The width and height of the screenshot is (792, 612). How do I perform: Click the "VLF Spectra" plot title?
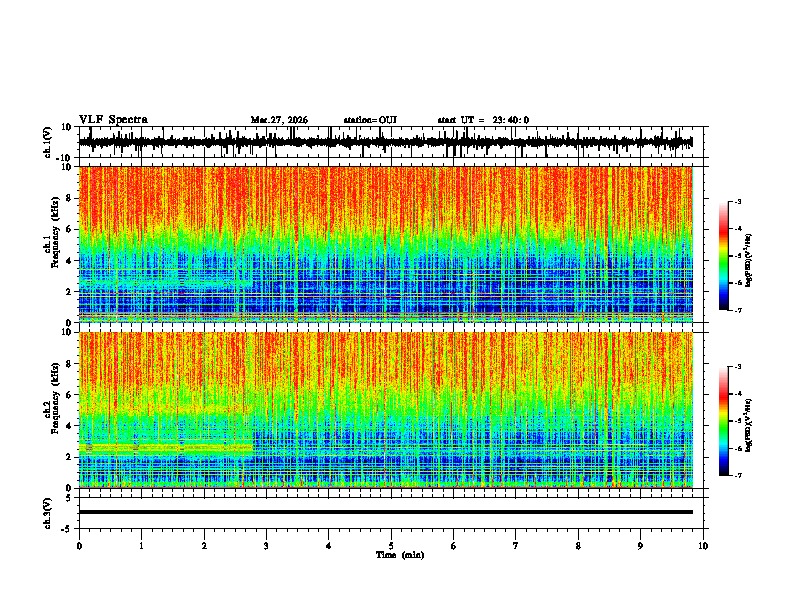pyautogui.click(x=113, y=120)
